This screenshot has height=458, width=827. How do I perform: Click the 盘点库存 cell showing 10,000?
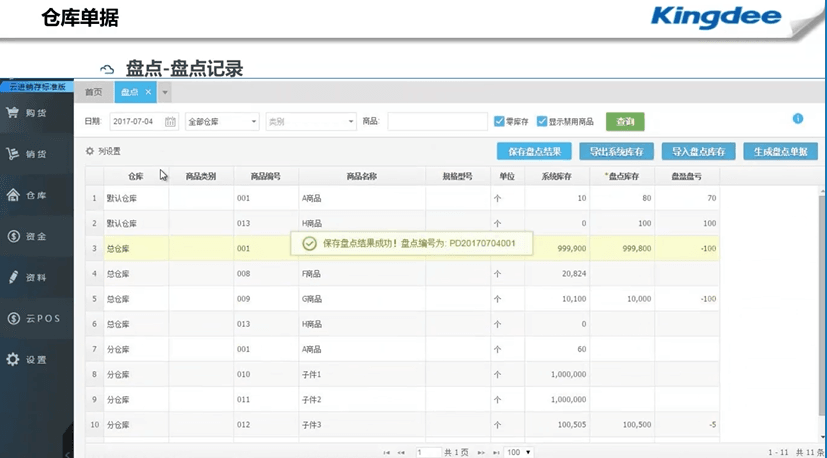[x=622, y=299]
